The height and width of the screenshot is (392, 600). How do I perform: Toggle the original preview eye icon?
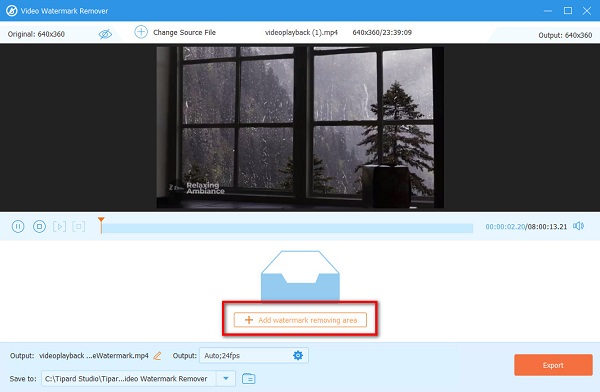tap(105, 34)
